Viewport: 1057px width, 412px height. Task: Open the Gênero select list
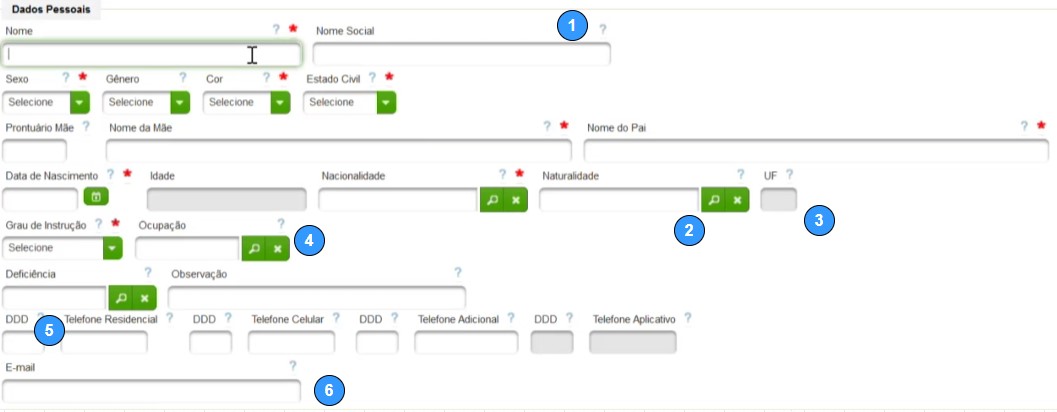[146, 102]
